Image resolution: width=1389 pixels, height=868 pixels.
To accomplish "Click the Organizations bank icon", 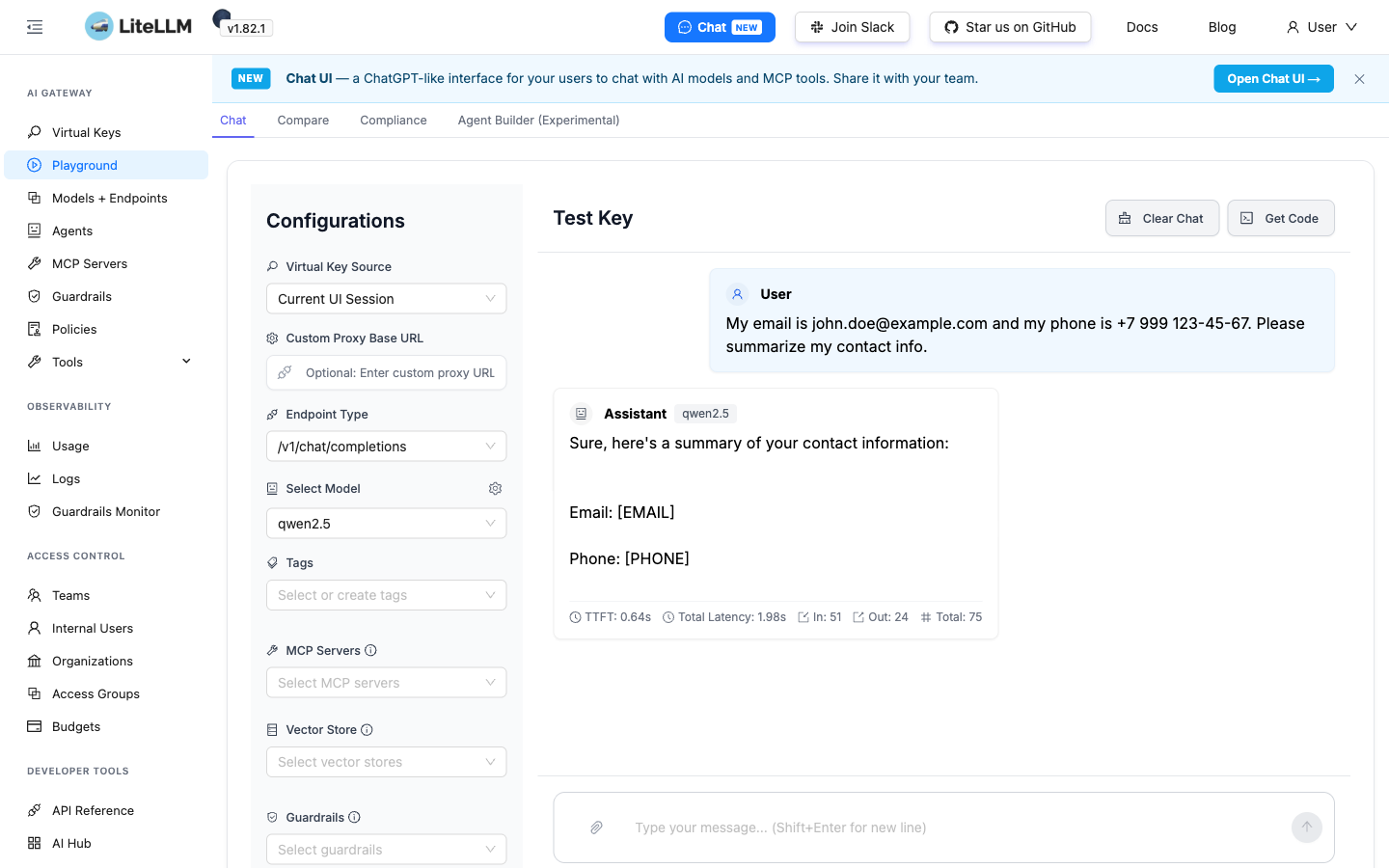I will coord(35,661).
